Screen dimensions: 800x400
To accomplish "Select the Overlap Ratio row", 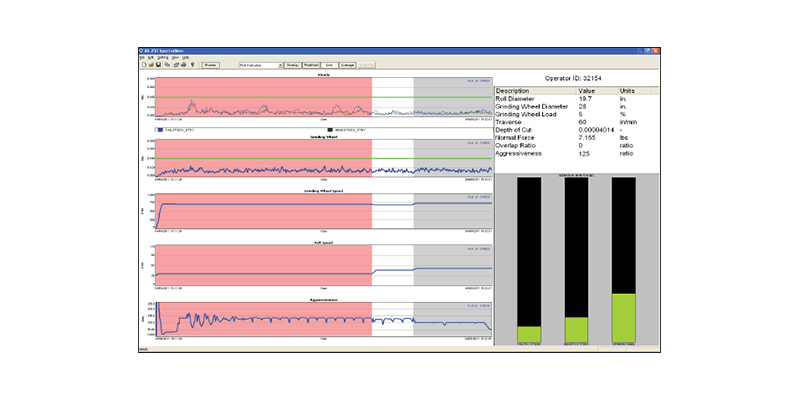I will pyautogui.click(x=577, y=145).
